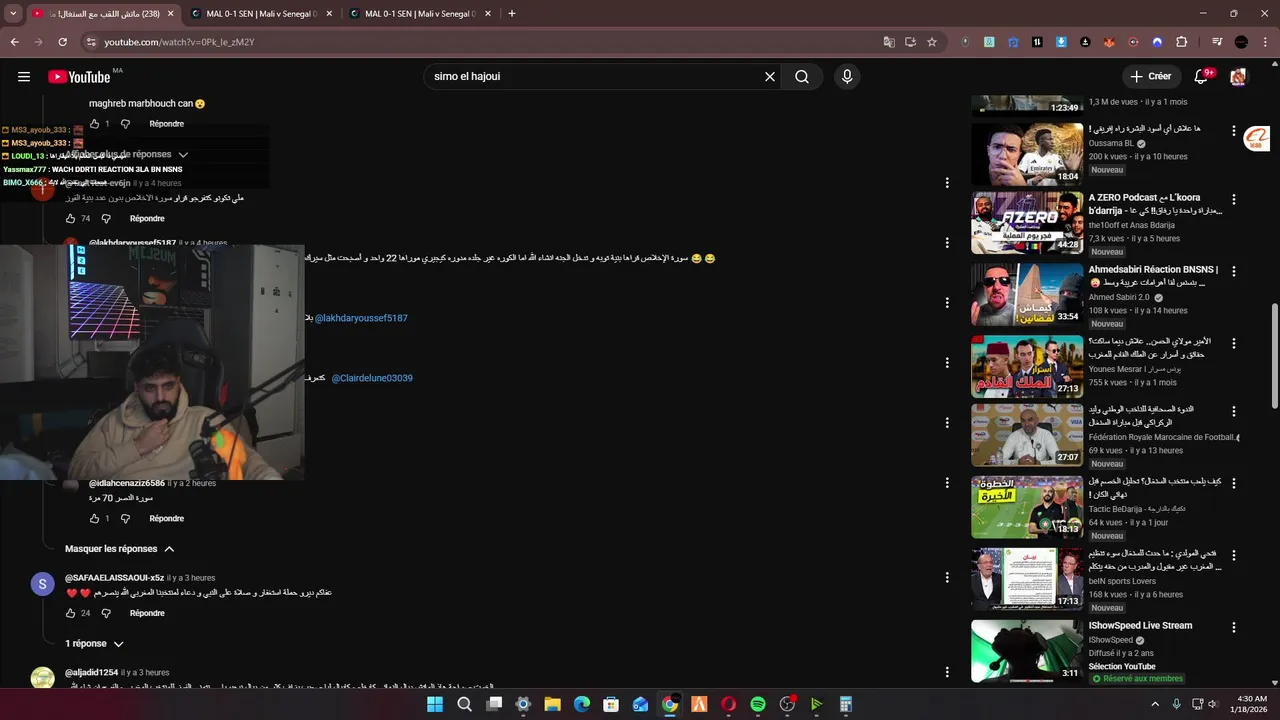Open the Chrome three-dot menu

pos(1264,42)
